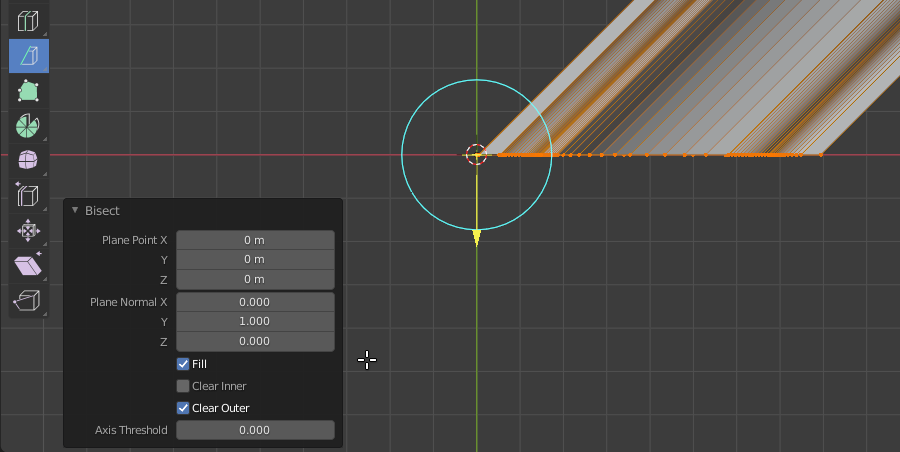Click the Plane Normal X field
The width and height of the screenshot is (900, 452).
point(254,302)
